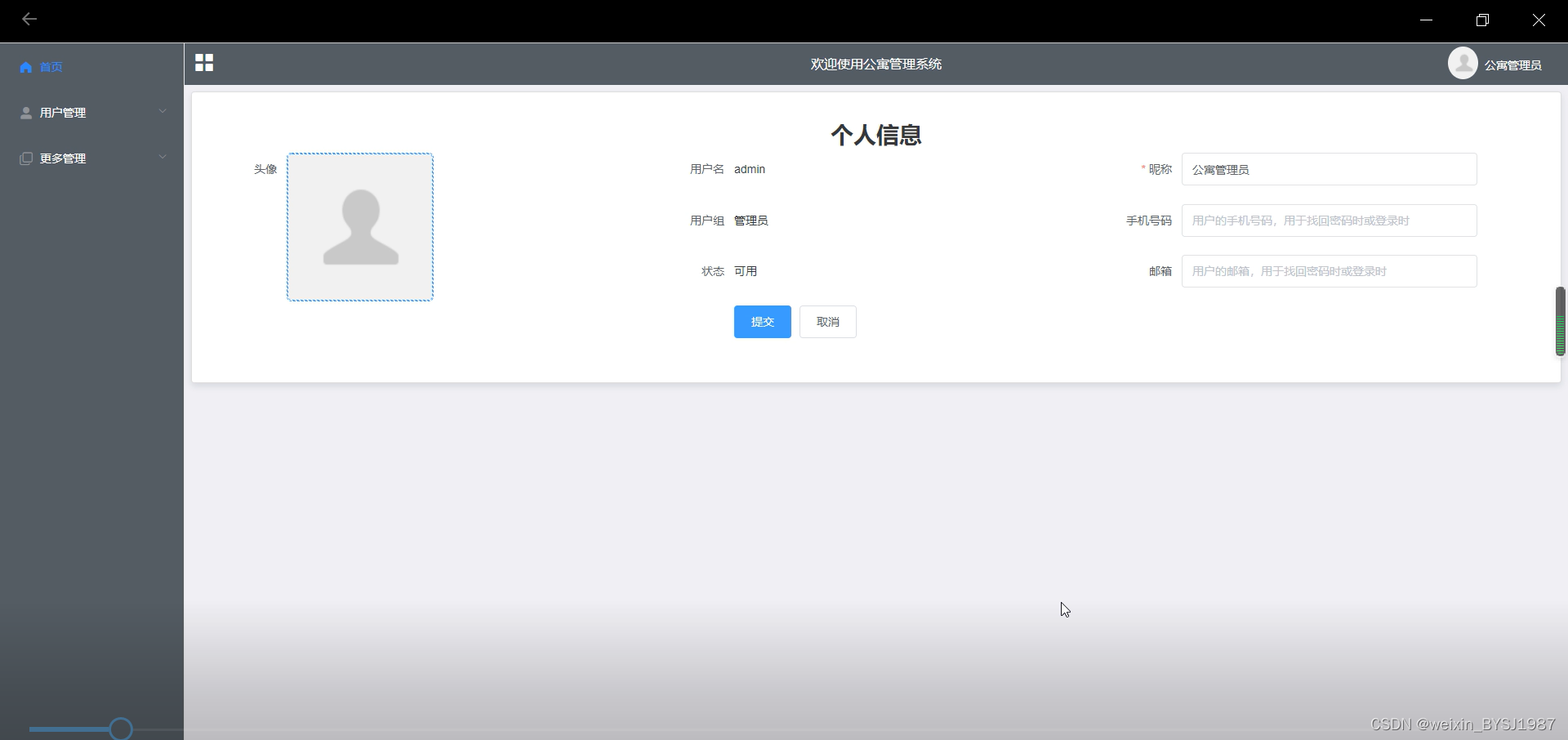Open the 更多管理 menu

pos(91,158)
